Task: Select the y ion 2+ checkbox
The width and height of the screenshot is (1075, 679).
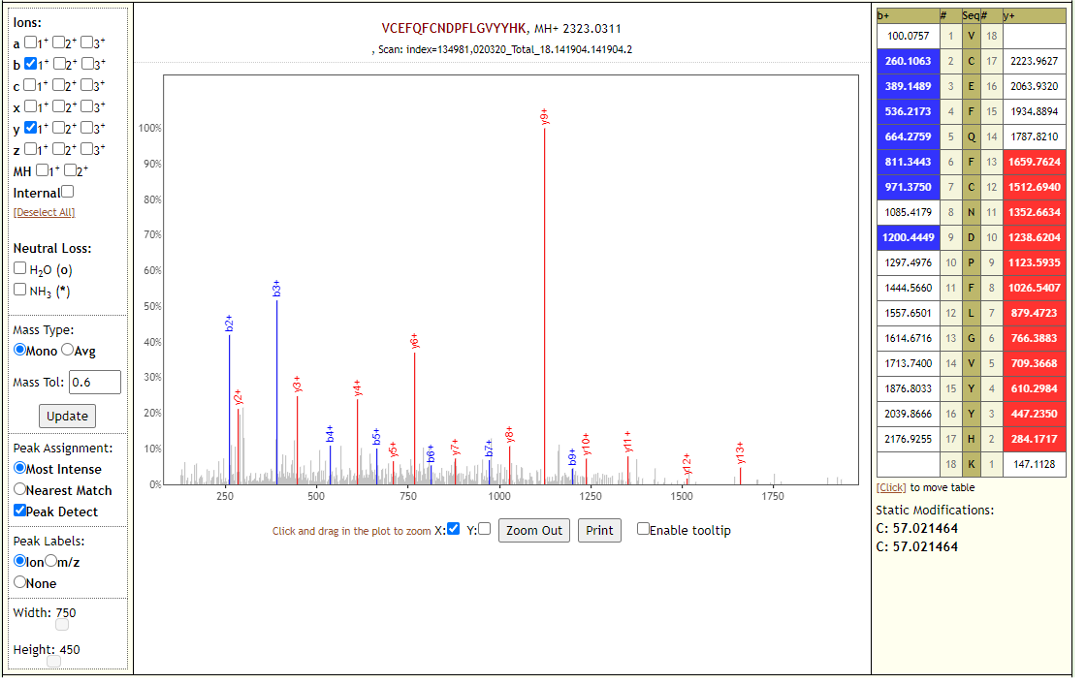Action: click(59, 128)
